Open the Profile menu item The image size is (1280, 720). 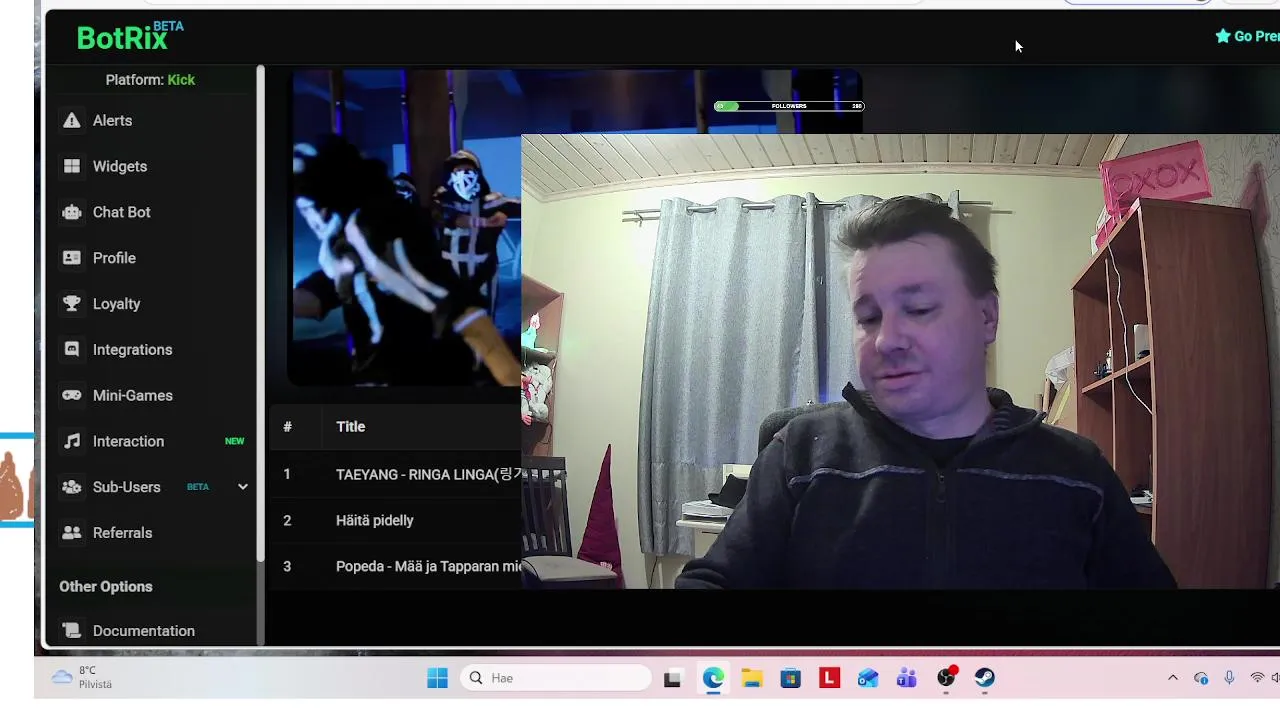tap(154, 258)
